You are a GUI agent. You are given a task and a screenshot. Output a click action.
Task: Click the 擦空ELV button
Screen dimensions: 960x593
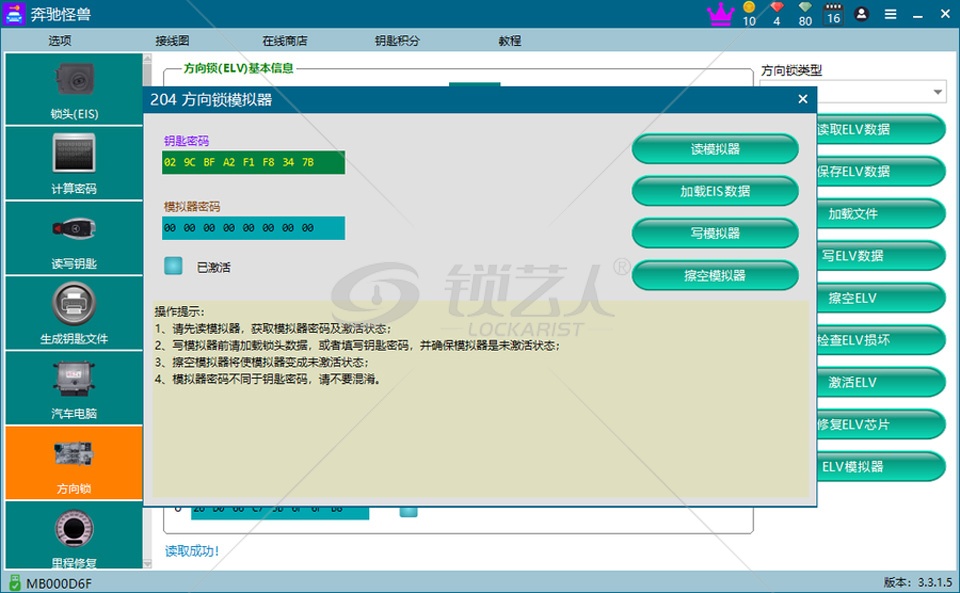881,298
